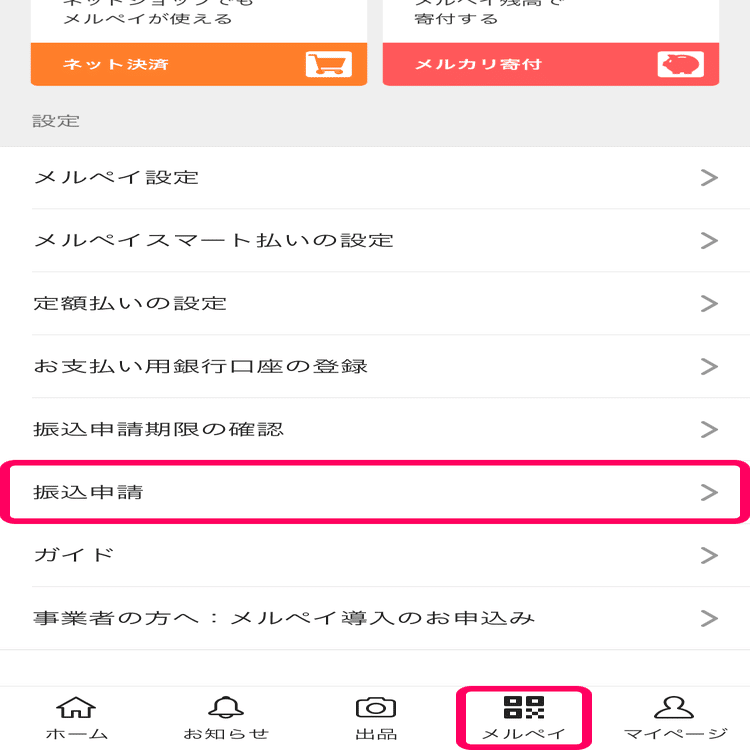Viewport: 750px width, 750px height.
Task: Go to the ホーム house icon
Action: (76, 707)
